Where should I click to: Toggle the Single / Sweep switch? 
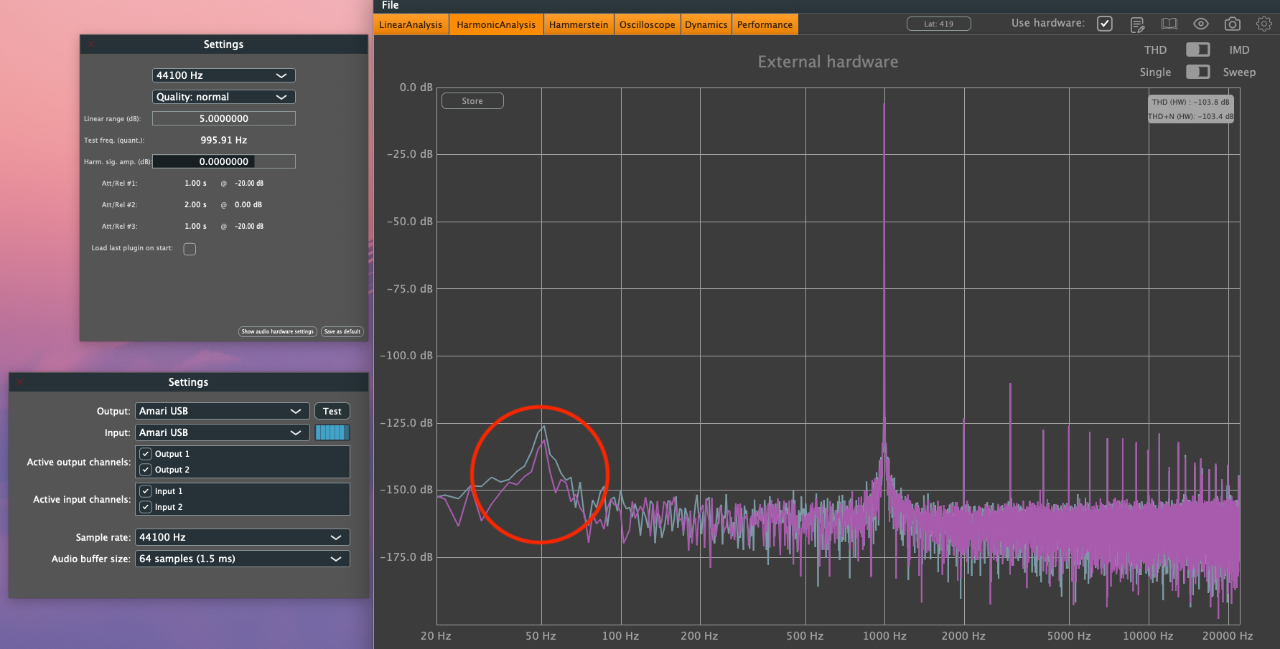tap(1198, 72)
